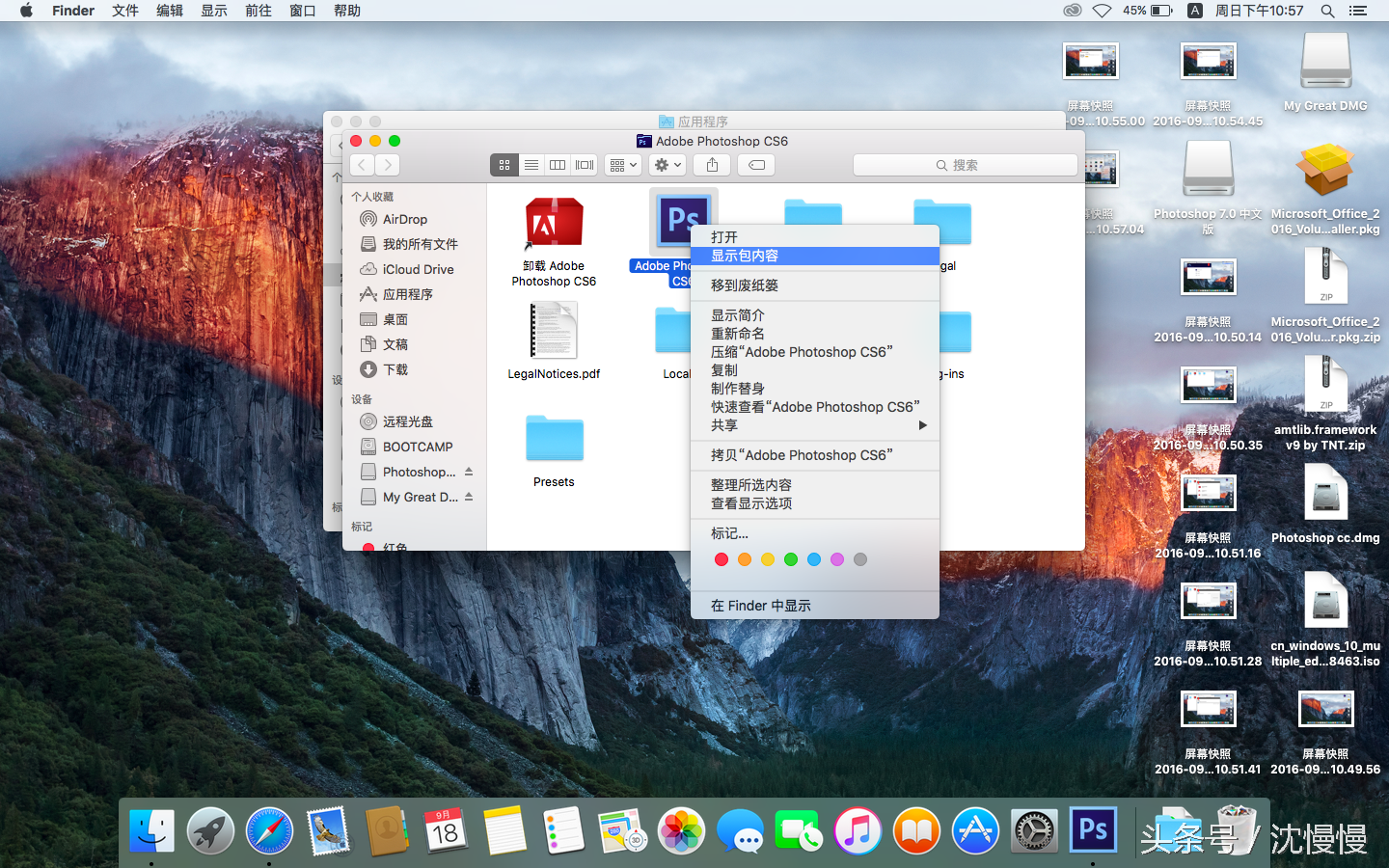
Task: Open Reminders list icon in Dock
Action: point(563,830)
